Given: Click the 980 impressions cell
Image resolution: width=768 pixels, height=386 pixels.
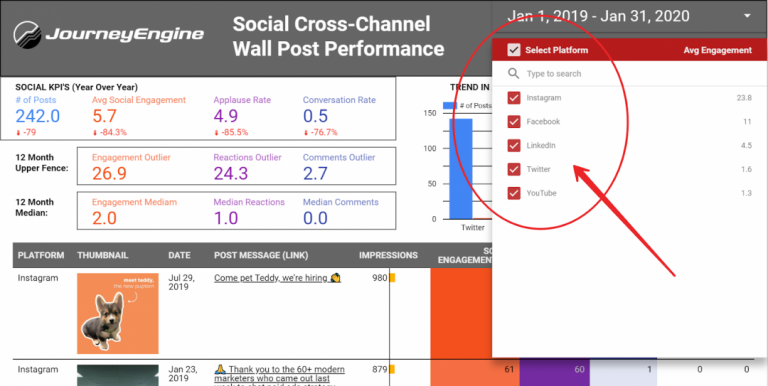Looking at the screenshot, I should coord(380,278).
